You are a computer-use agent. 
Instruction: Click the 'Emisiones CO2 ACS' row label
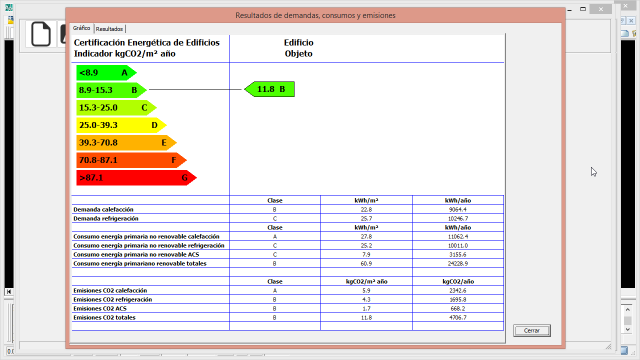tap(100, 309)
